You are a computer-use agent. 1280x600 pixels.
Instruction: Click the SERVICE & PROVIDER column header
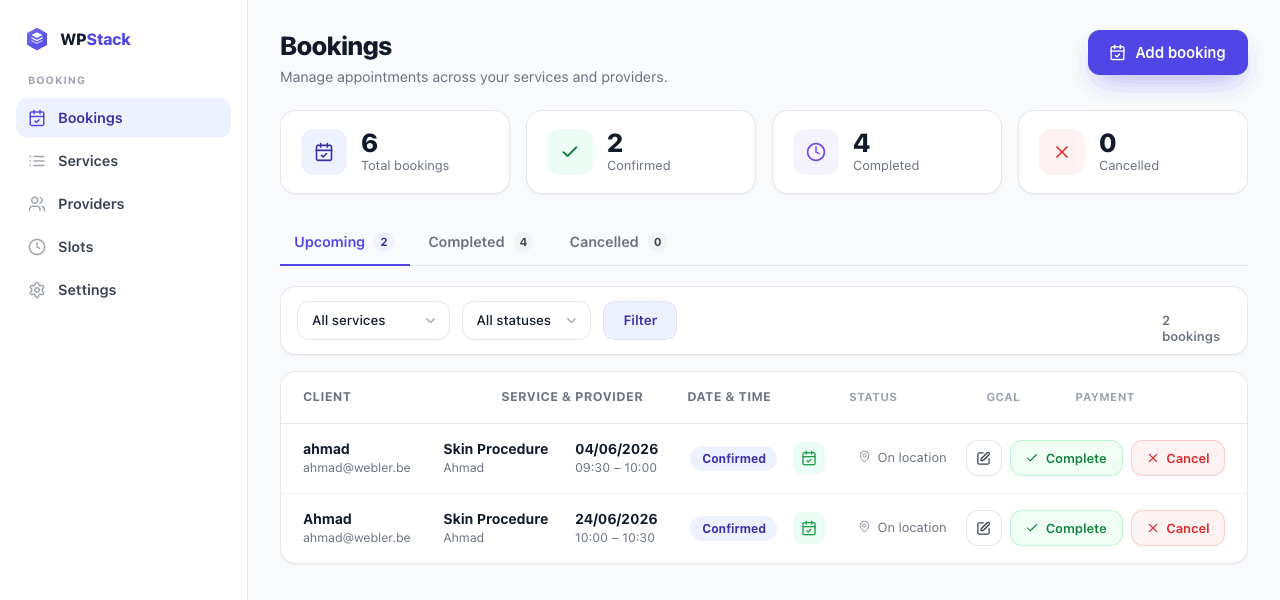coord(572,397)
